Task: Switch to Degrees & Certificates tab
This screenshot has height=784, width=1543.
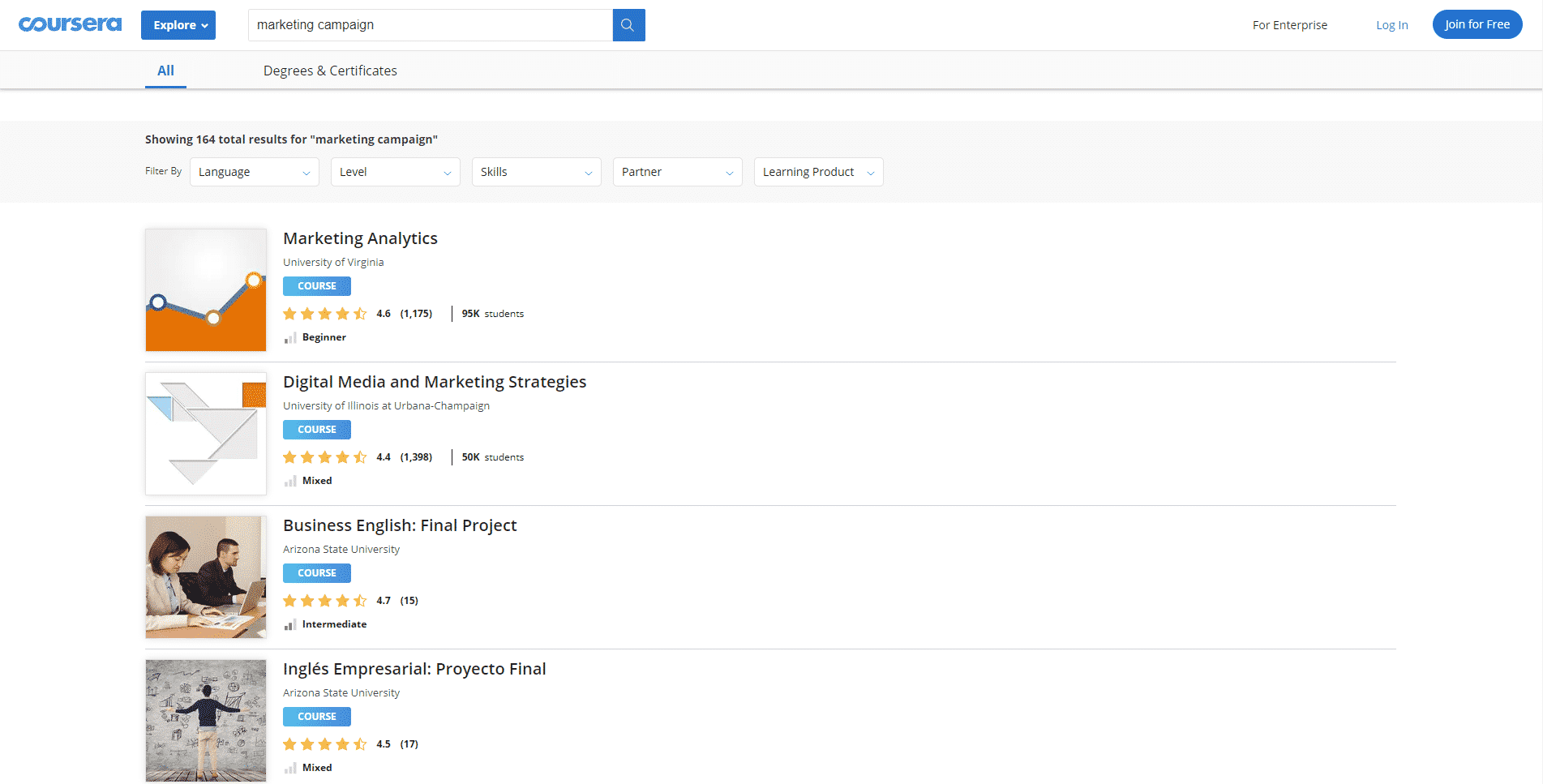Action: (330, 71)
